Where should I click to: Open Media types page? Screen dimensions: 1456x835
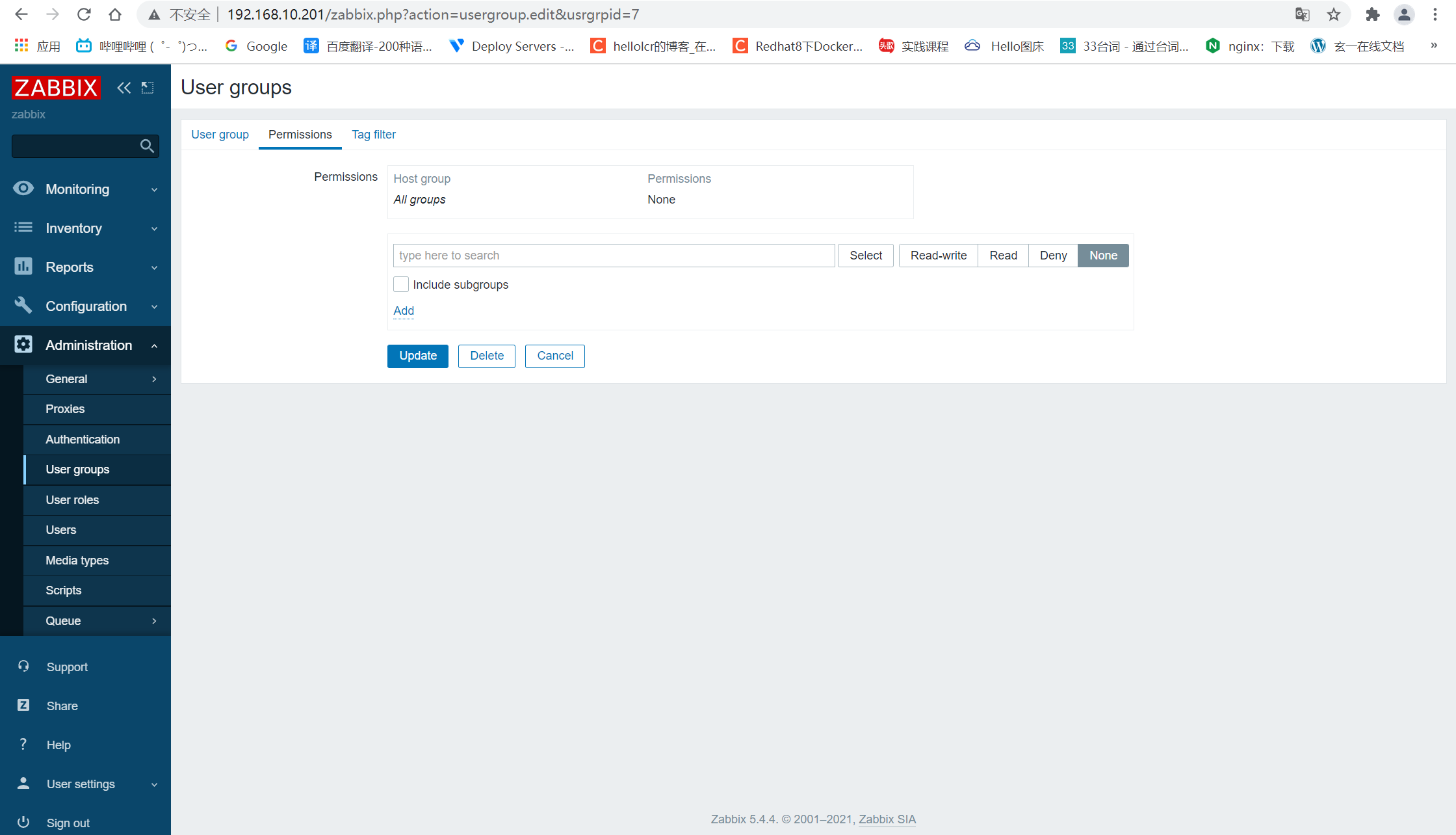(x=97, y=561)
